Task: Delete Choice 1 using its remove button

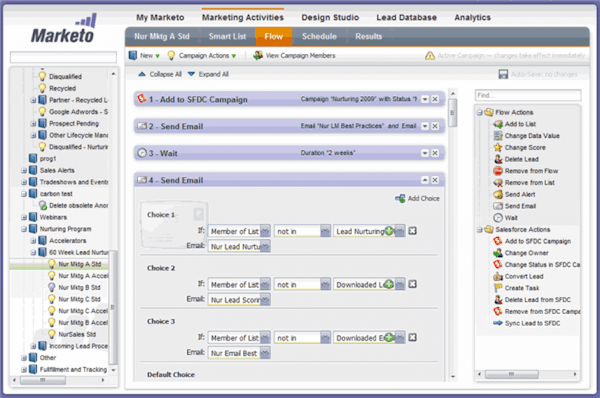Action: pos(412,231)
